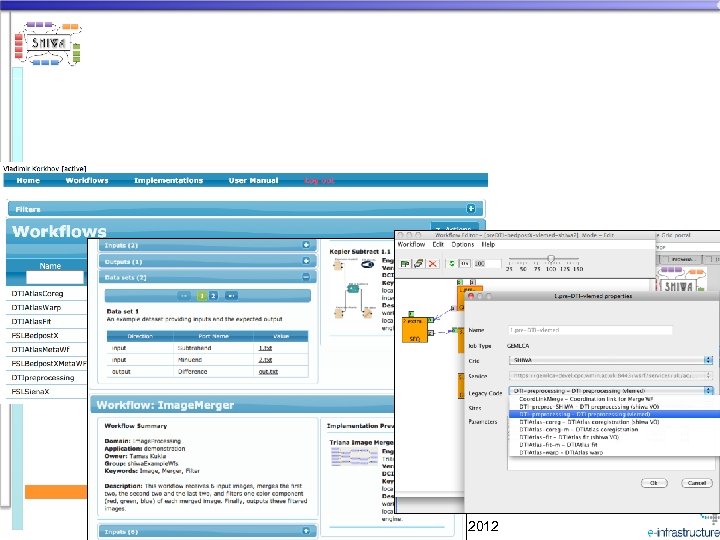Click the Direction column header in data set table
720x540 pixels.
[140, 336]
